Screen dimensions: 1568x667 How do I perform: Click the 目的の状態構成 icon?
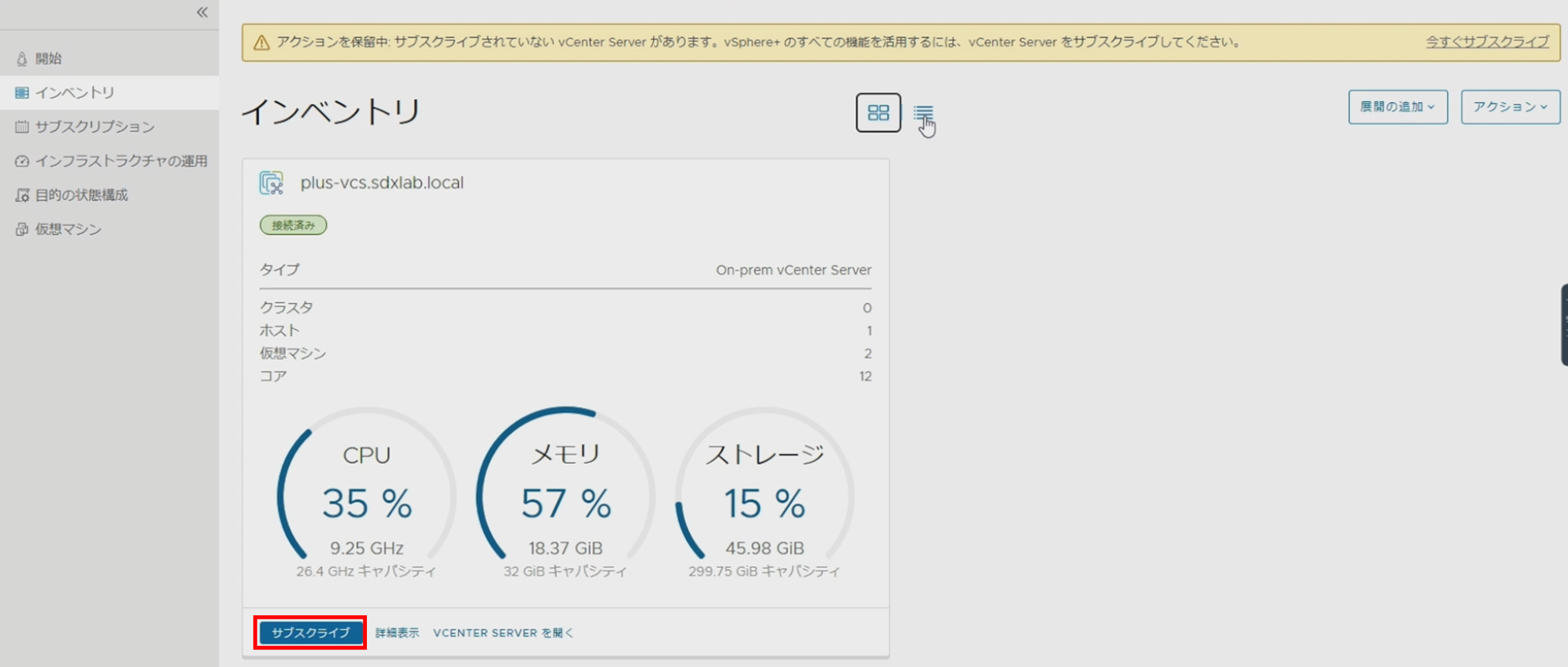[x=21, y=195]
